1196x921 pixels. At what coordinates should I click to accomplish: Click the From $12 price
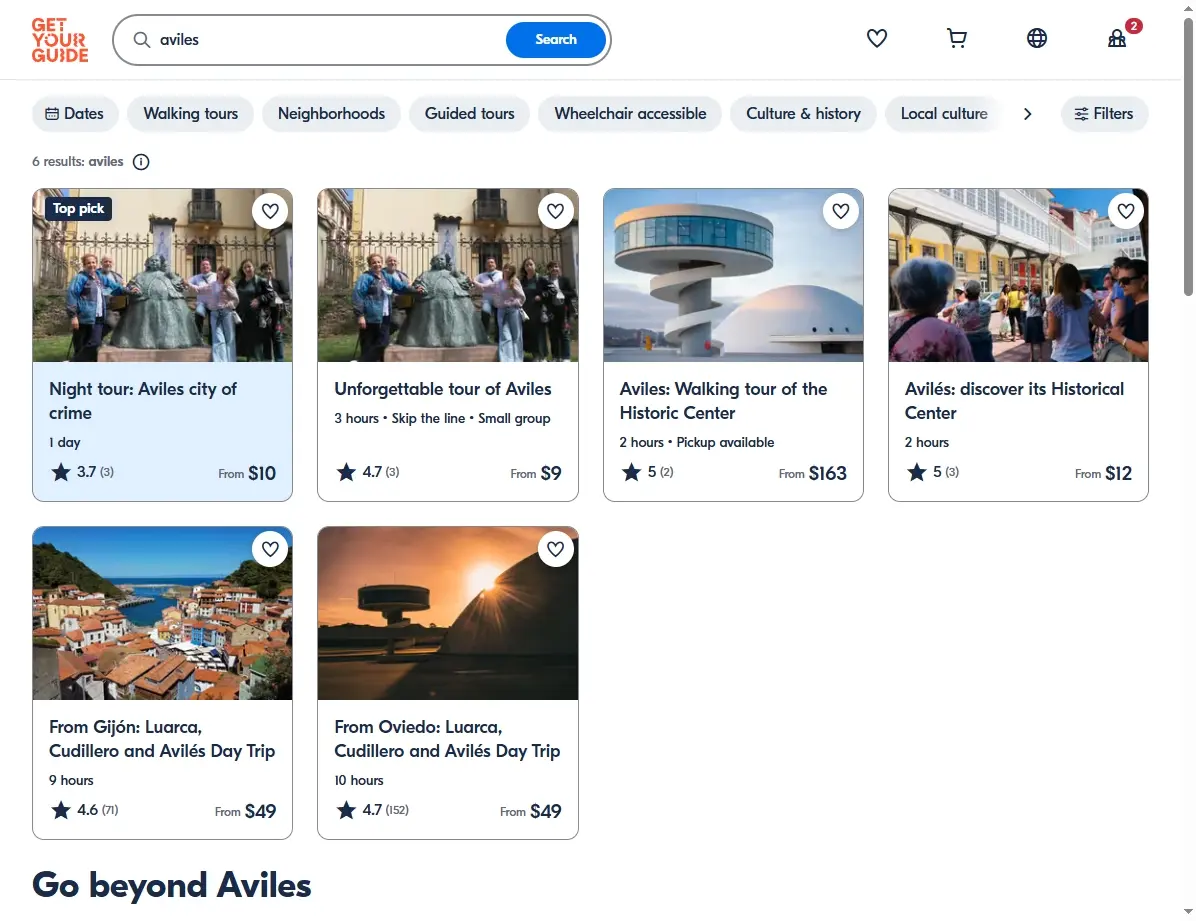1103,473
